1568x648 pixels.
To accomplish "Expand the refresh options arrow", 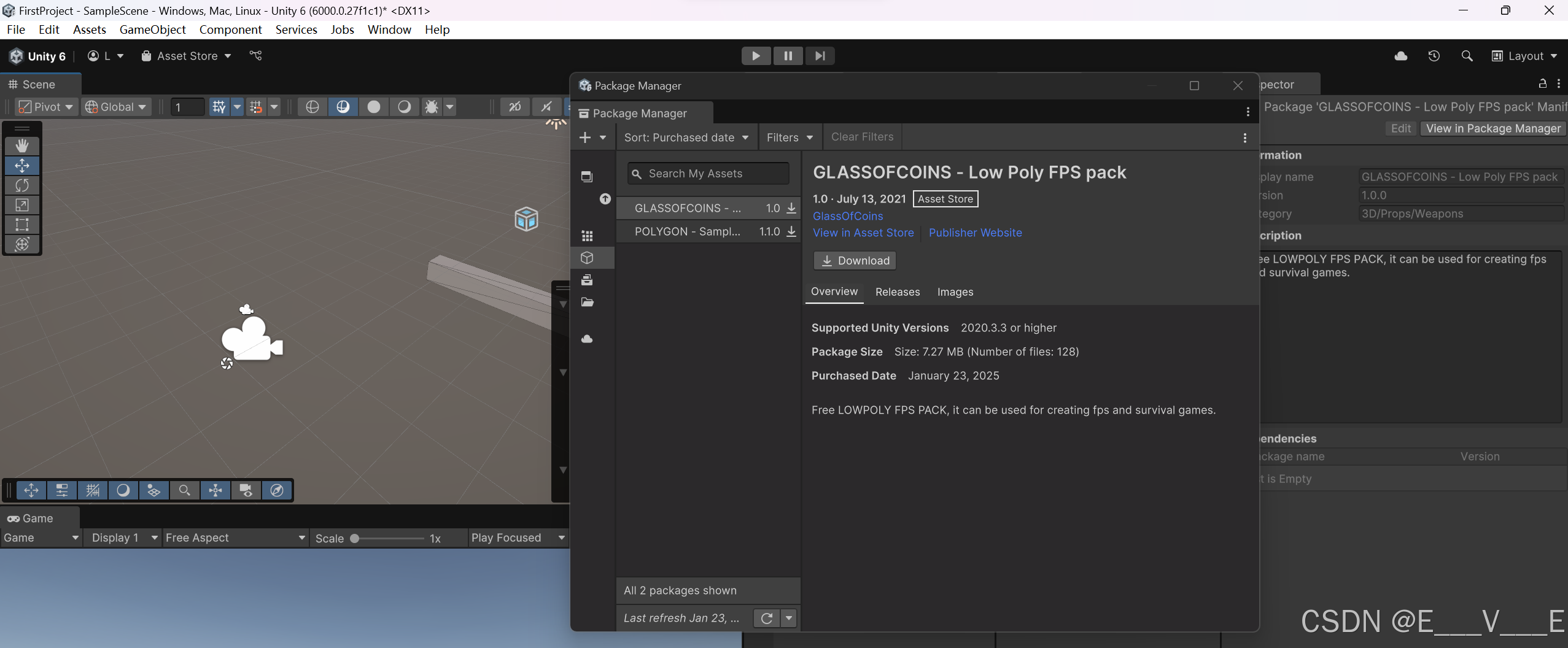I will coord(789,618).
